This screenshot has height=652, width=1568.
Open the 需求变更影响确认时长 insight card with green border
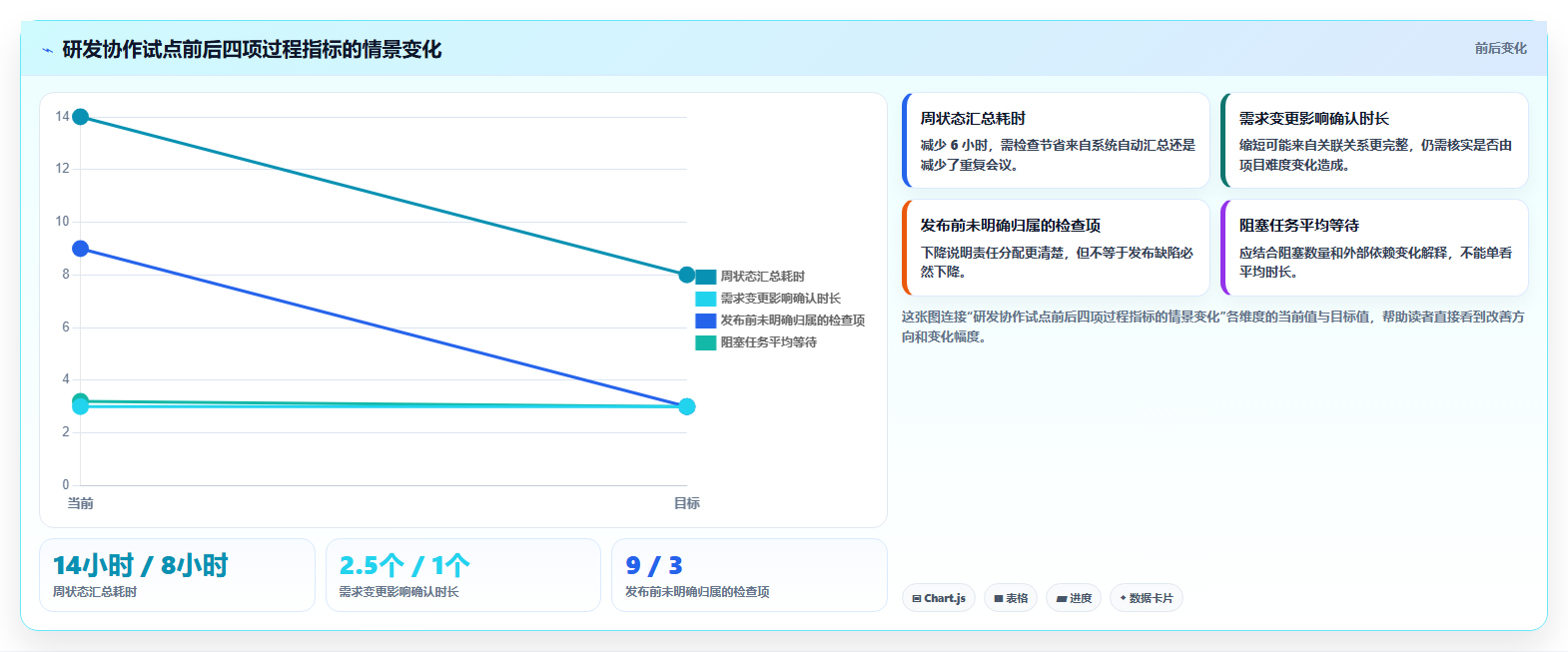(1374, 141)
